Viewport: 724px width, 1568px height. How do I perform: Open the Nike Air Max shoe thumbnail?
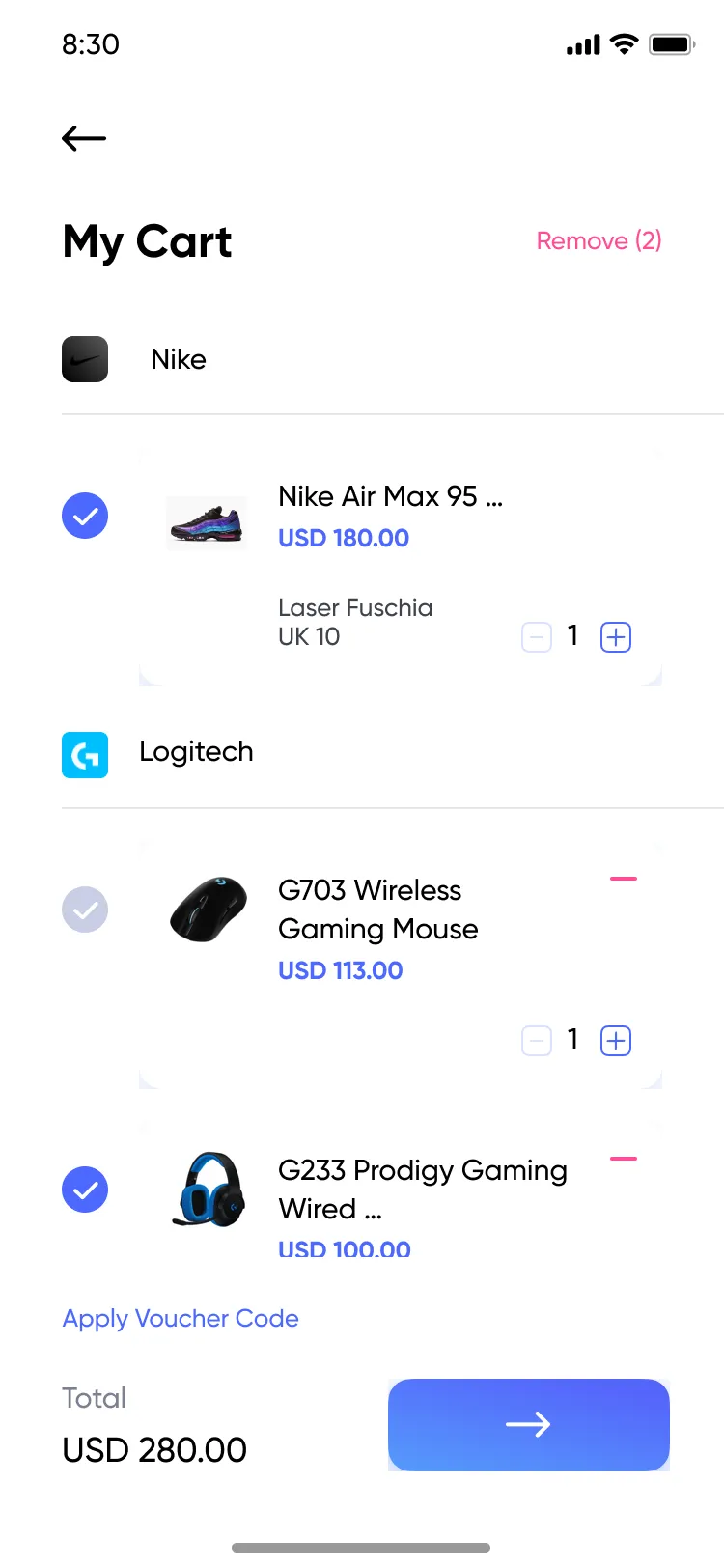point(207,522)
